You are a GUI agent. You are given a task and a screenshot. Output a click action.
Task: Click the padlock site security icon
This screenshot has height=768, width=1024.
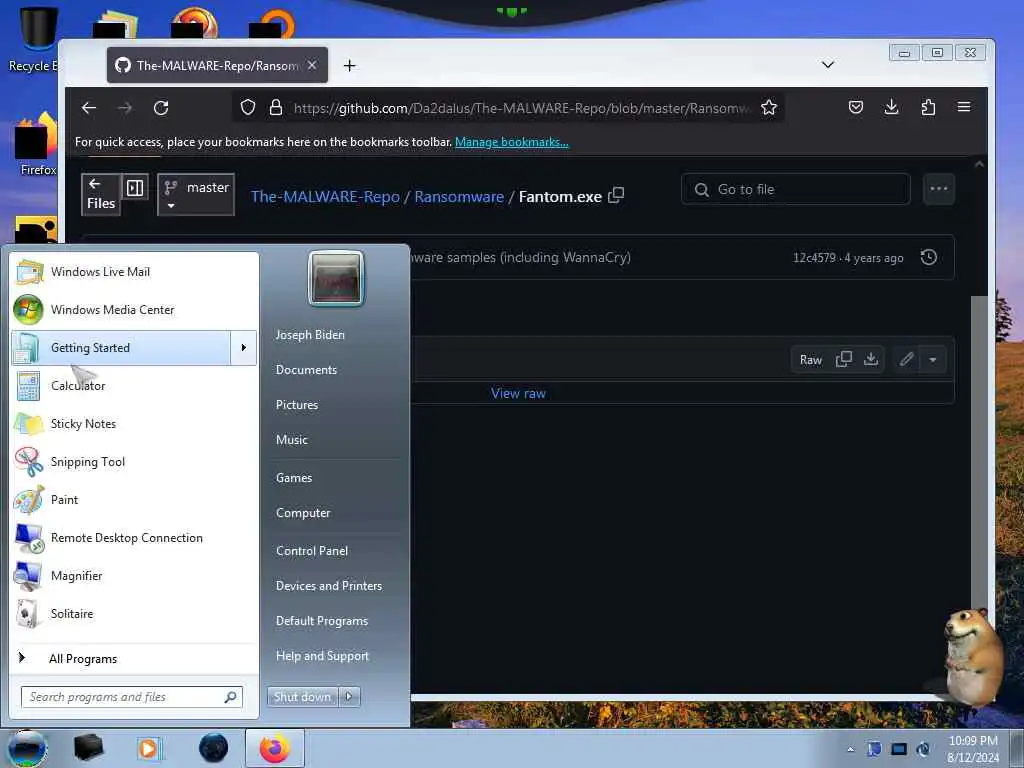(276, 107)
